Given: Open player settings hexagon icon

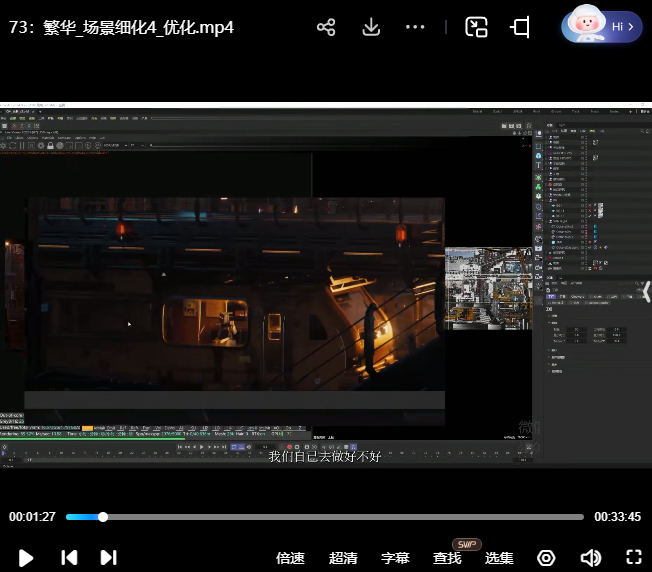Looking at the screenshot, I should click(x=546, y=558).
